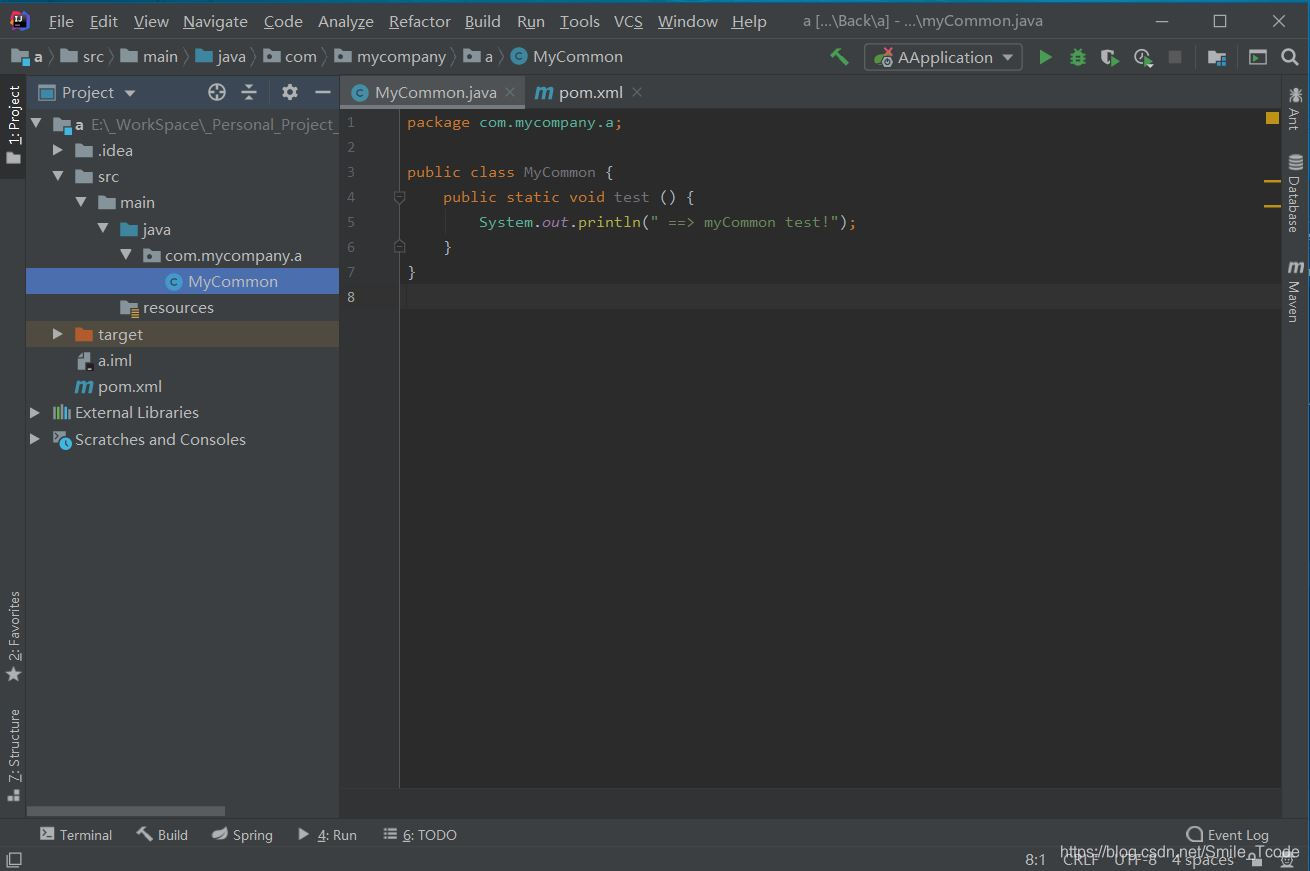
Task: Select pom.xml in the project tree
Action: [130, 386]
